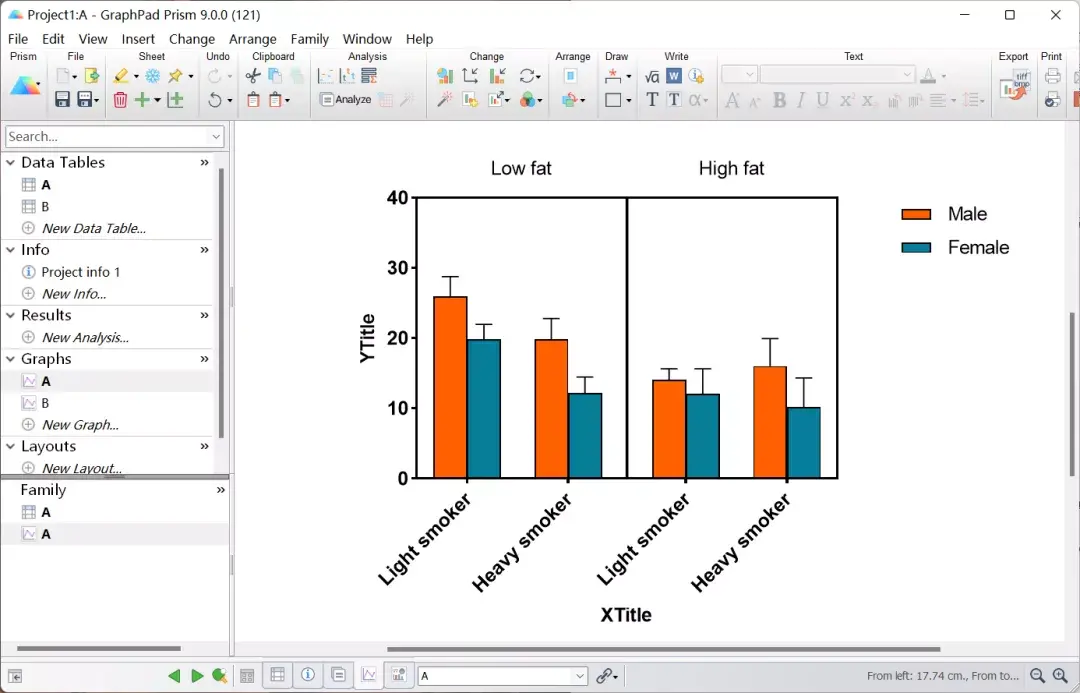Click the Analyze button in Analysis group

(x=346, y=100)
